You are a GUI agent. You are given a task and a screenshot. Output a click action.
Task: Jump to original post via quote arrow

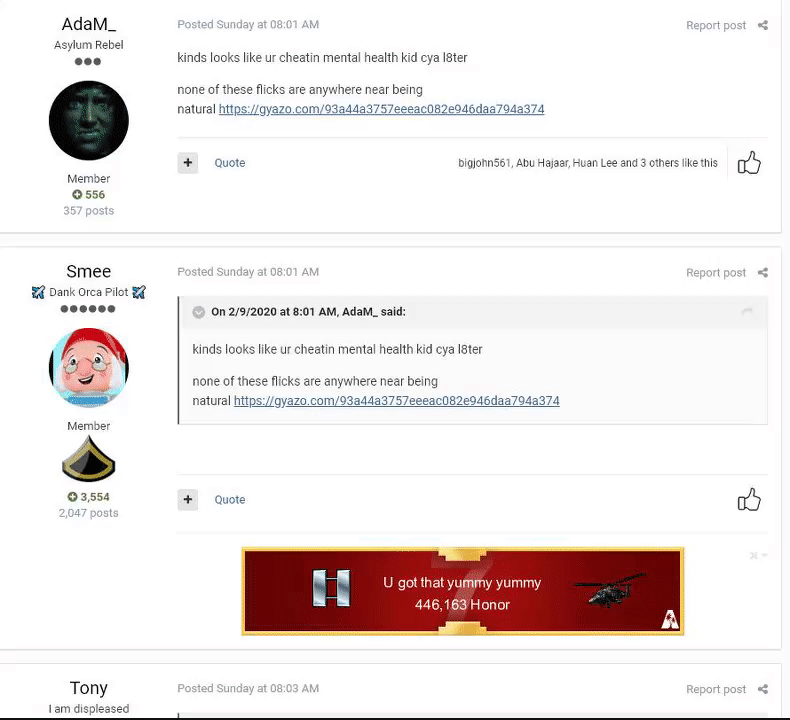pos(747,312)
